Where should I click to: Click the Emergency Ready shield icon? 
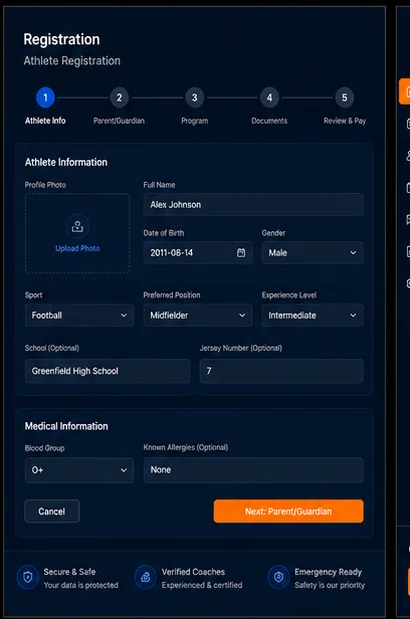[x=279, y=578]
